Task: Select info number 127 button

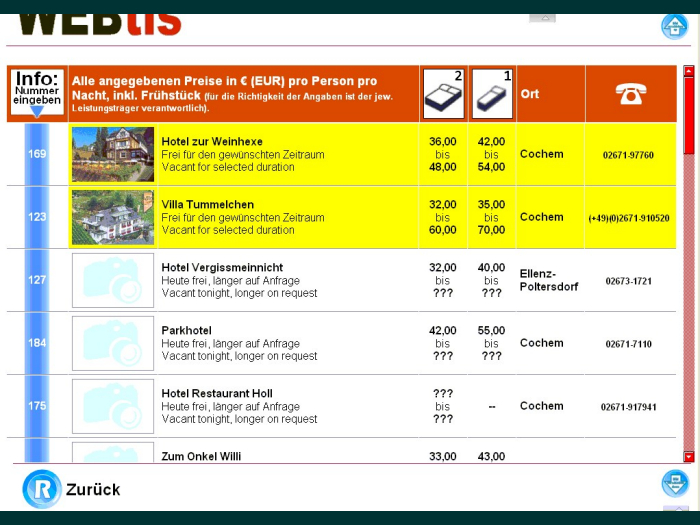Action: 37,280
